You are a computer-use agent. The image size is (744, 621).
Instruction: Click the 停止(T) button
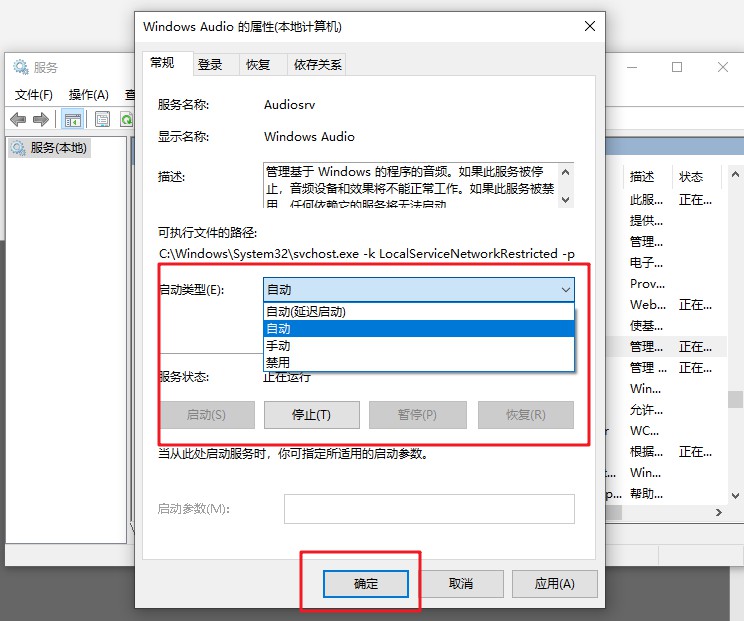pos(310,415)
